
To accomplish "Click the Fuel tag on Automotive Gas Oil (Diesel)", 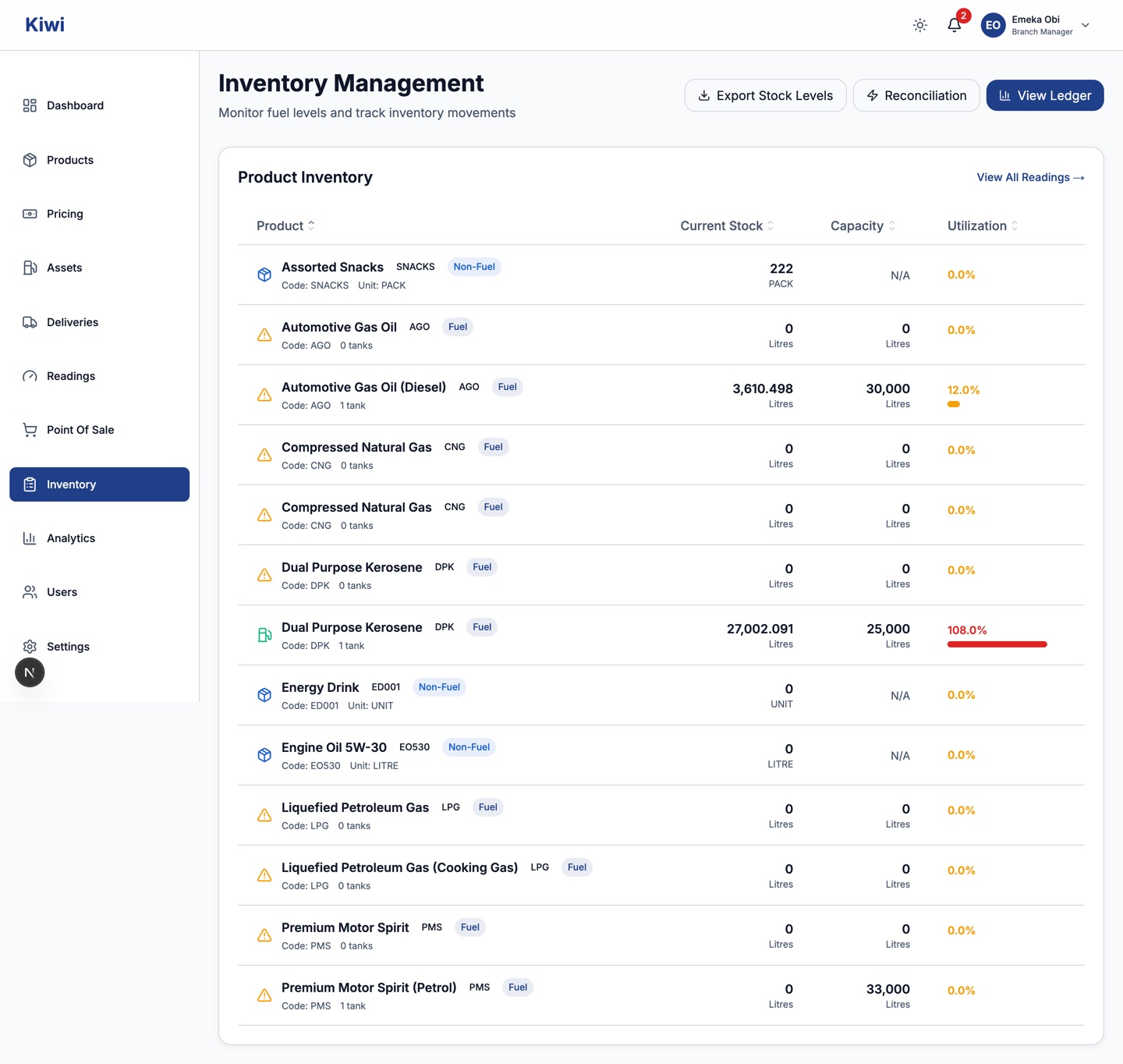I will click(x=507, y=387).
